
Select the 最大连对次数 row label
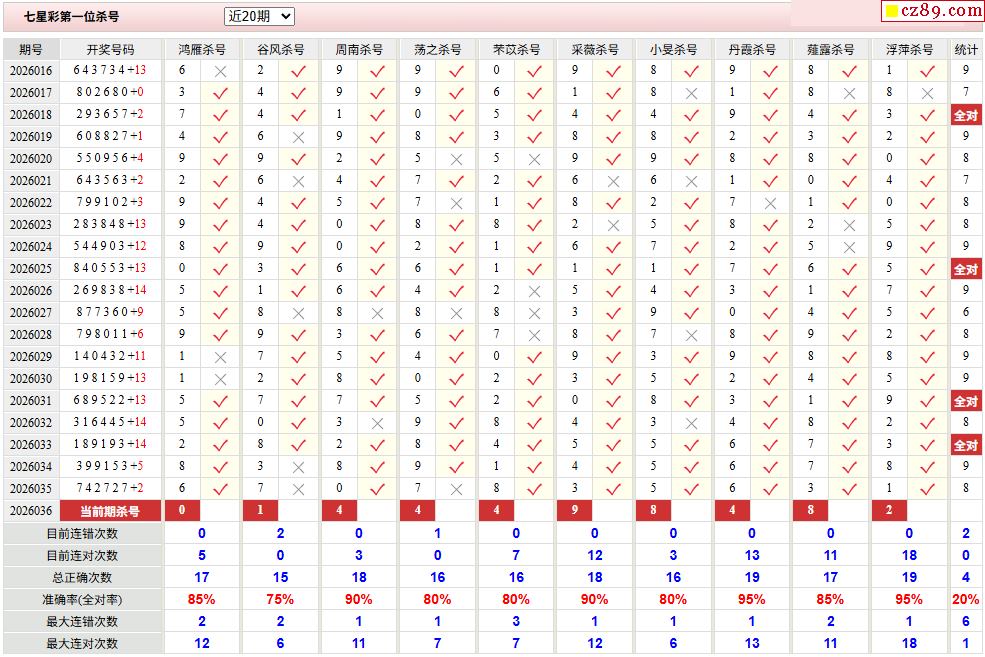point(82,644)
